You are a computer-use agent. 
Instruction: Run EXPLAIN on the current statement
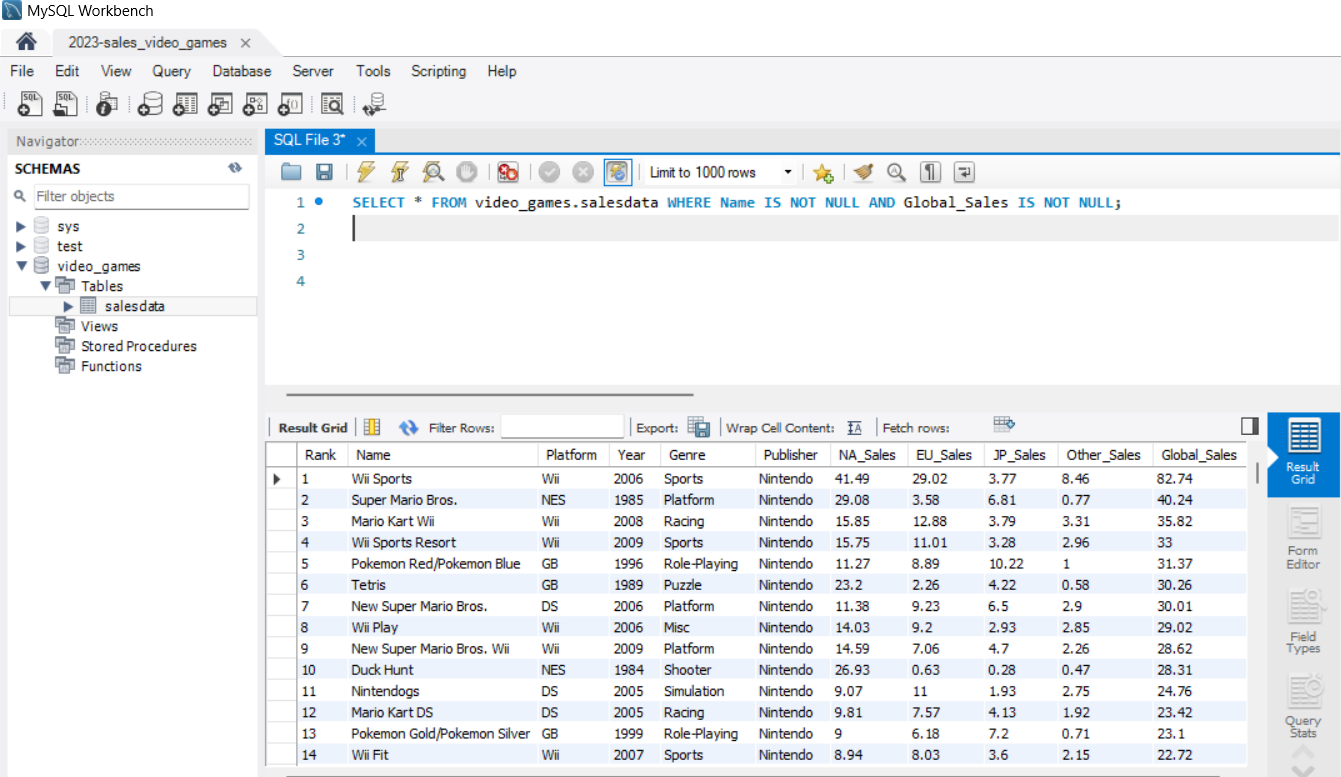click(x=433, y=172)
